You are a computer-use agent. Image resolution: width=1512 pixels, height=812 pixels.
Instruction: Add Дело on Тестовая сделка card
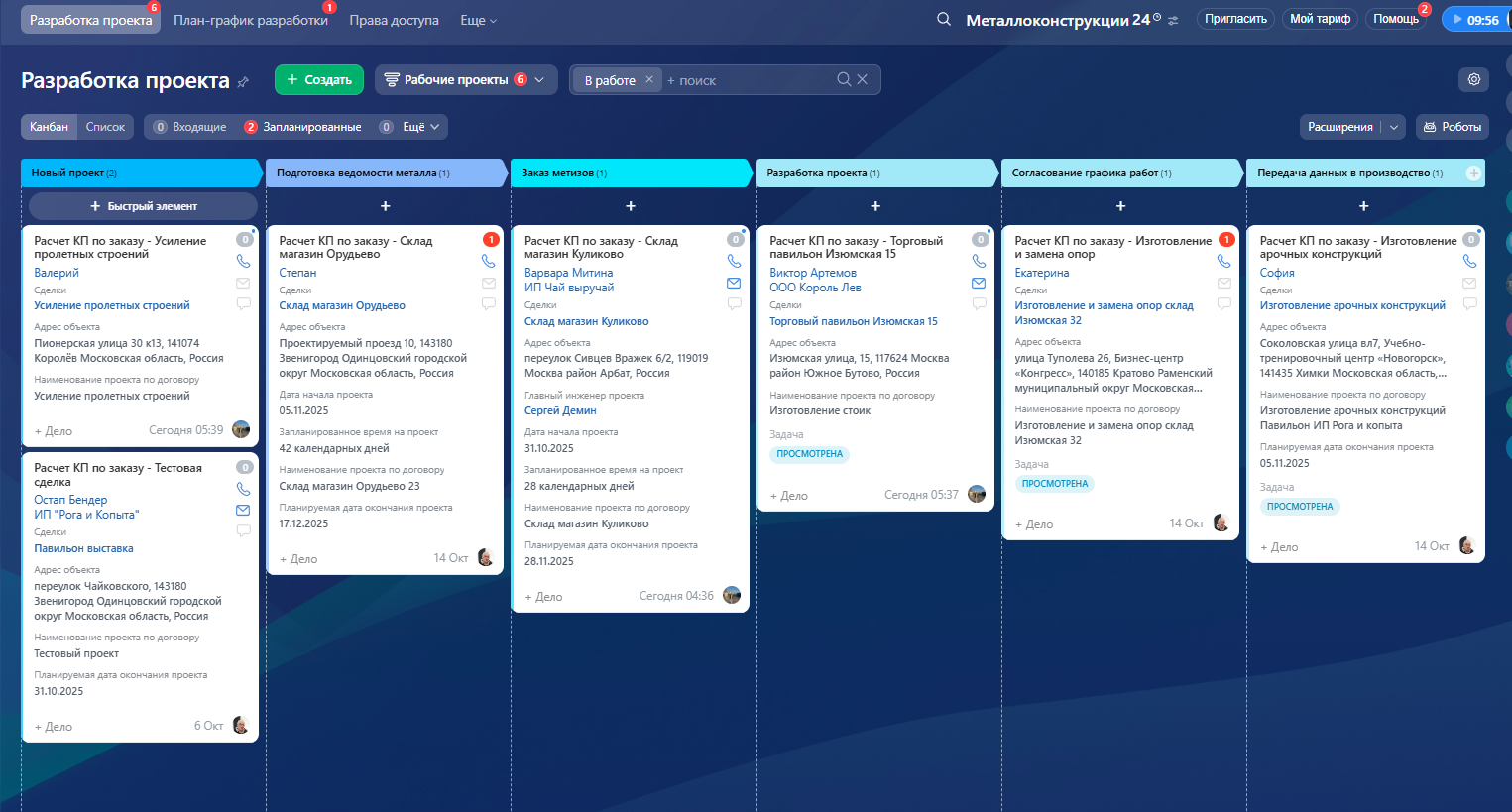click(54, 727)
